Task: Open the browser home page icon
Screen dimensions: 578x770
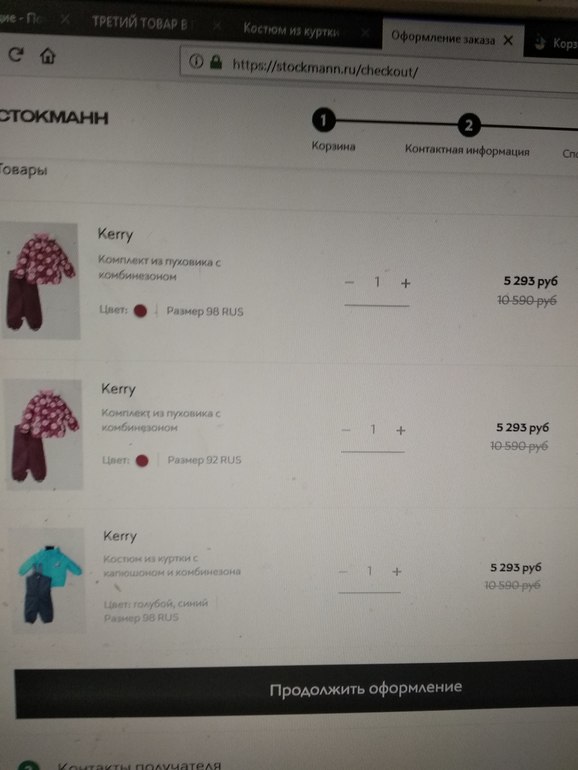Action: pos(48,55)
